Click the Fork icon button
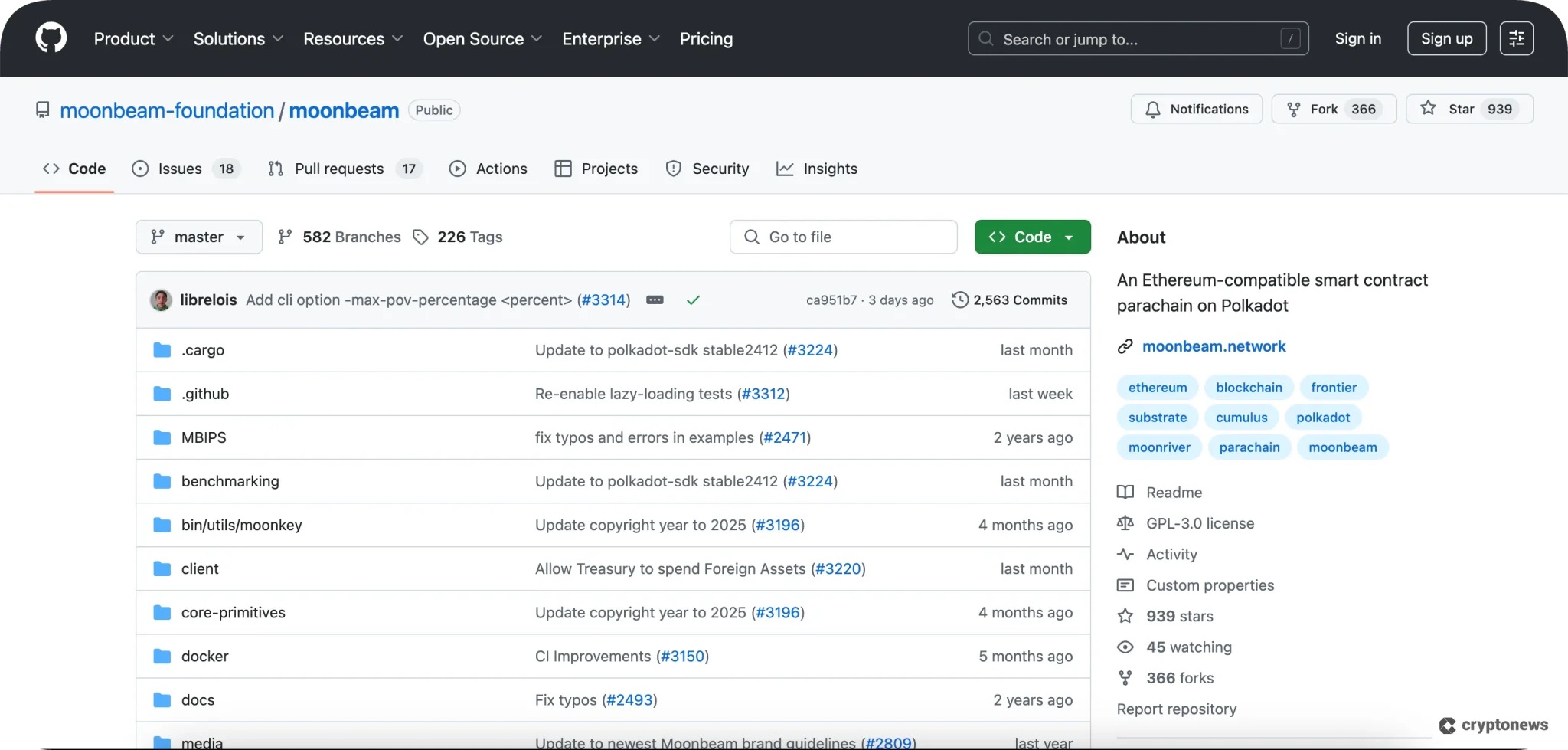Image resolution: width=1568 pixels, height=750 pixels. click(1293, 109)
